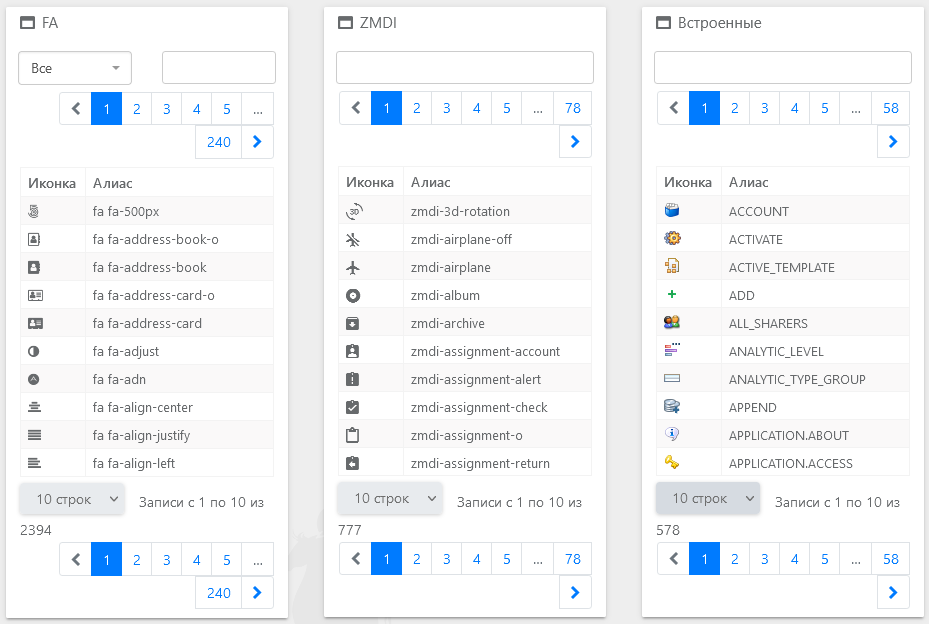The height and width of the screenshot is (624, 929).
Task: Jump to page 78 in the top ZMDI pagination
Action: (x=572, y=108)
